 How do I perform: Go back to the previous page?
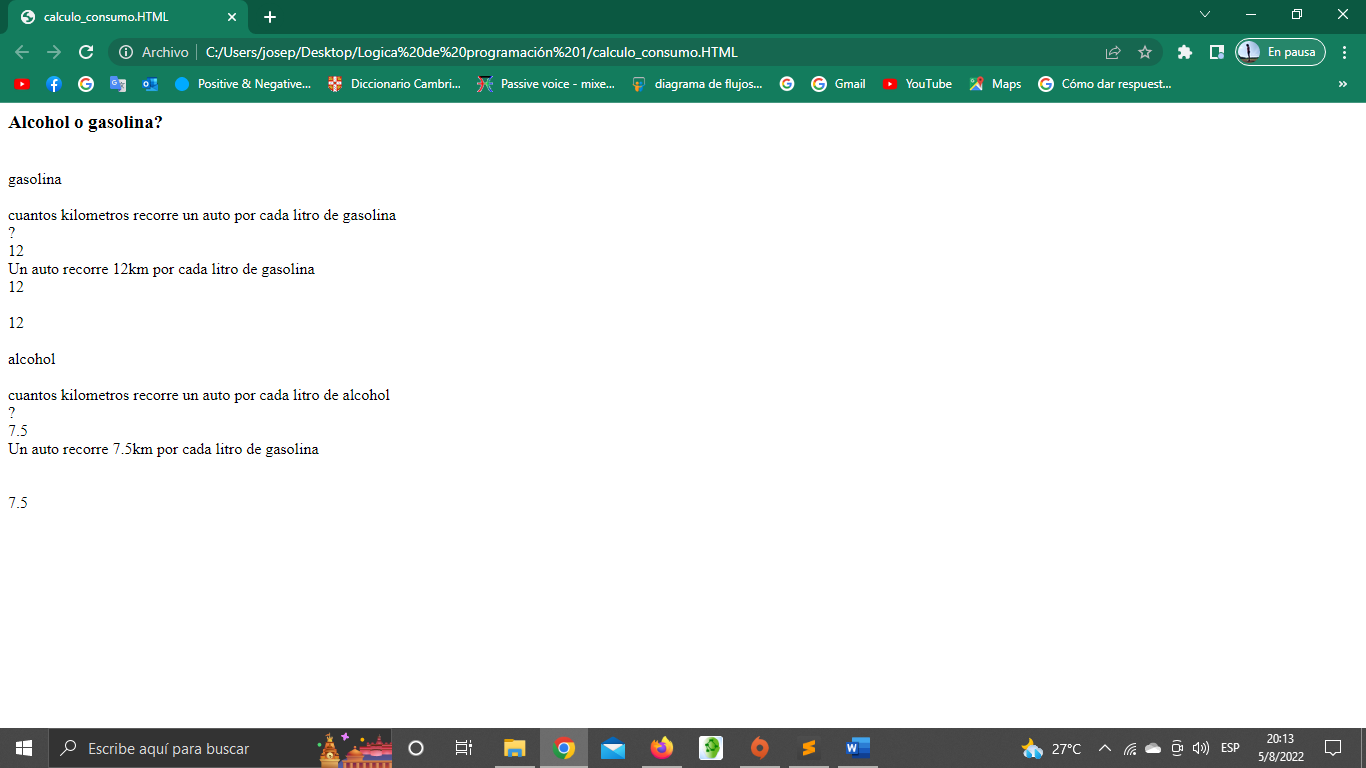(22, 52)
